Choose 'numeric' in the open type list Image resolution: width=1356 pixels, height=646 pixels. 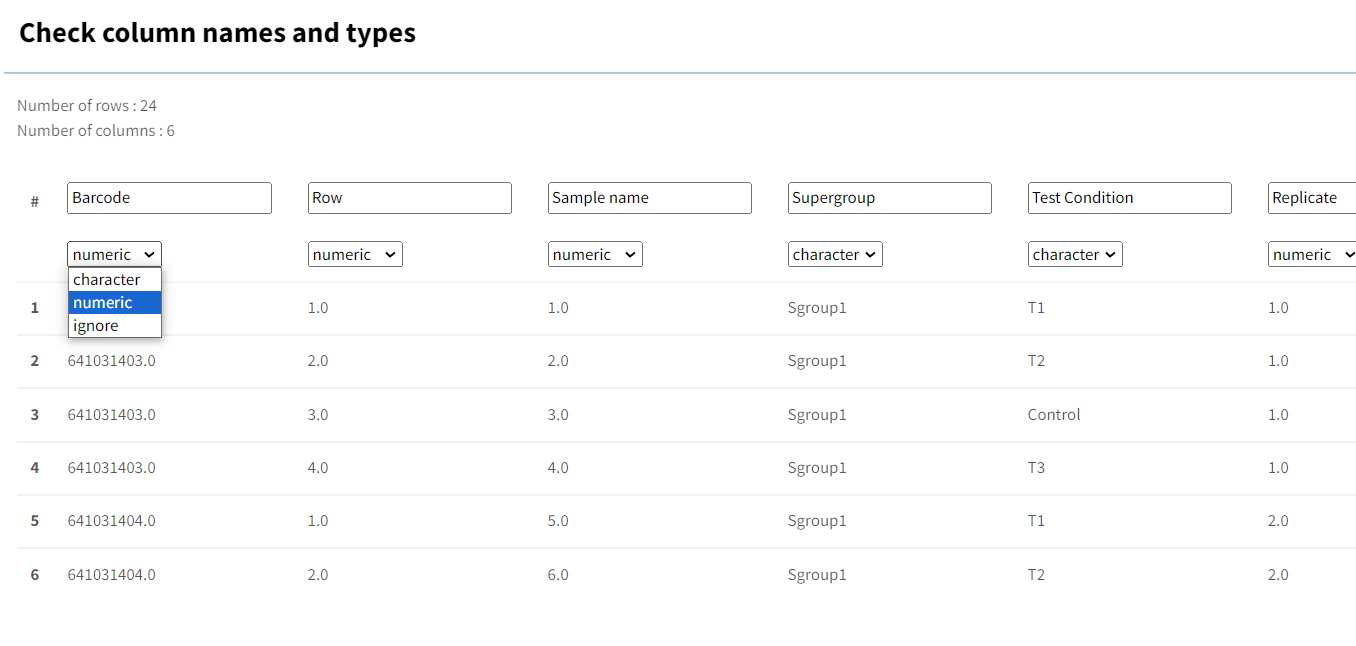[x=114, y=302]
